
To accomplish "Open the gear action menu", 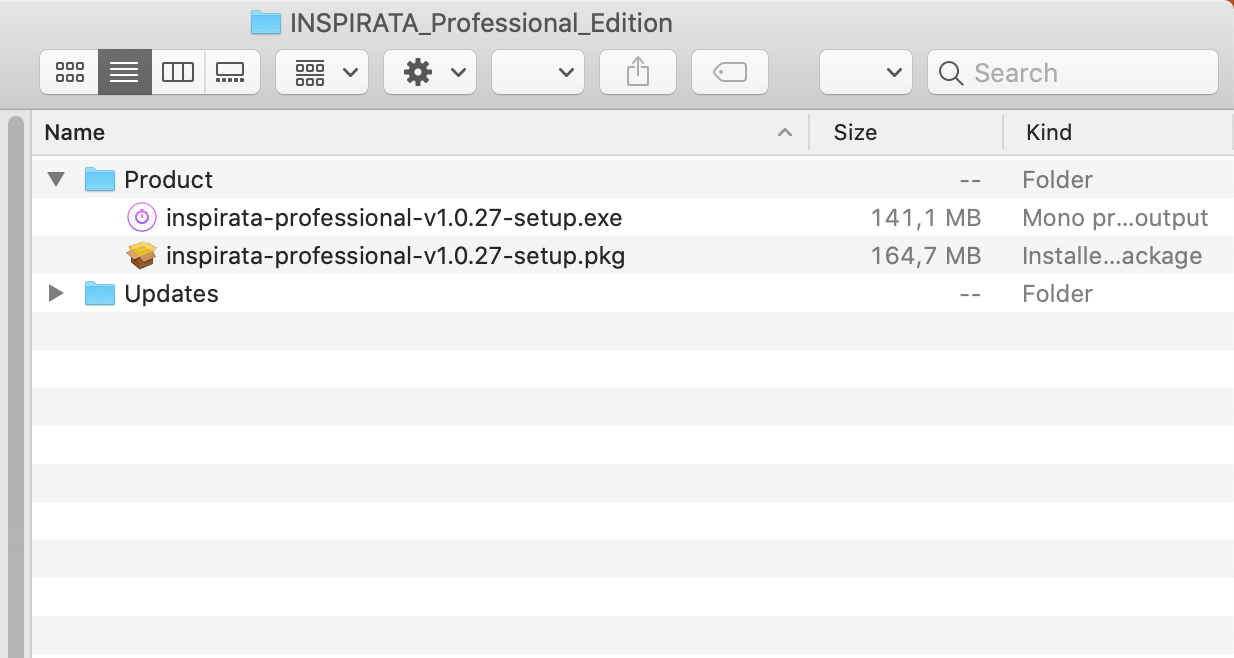I will pyautogui.click(x=430, y=72).
